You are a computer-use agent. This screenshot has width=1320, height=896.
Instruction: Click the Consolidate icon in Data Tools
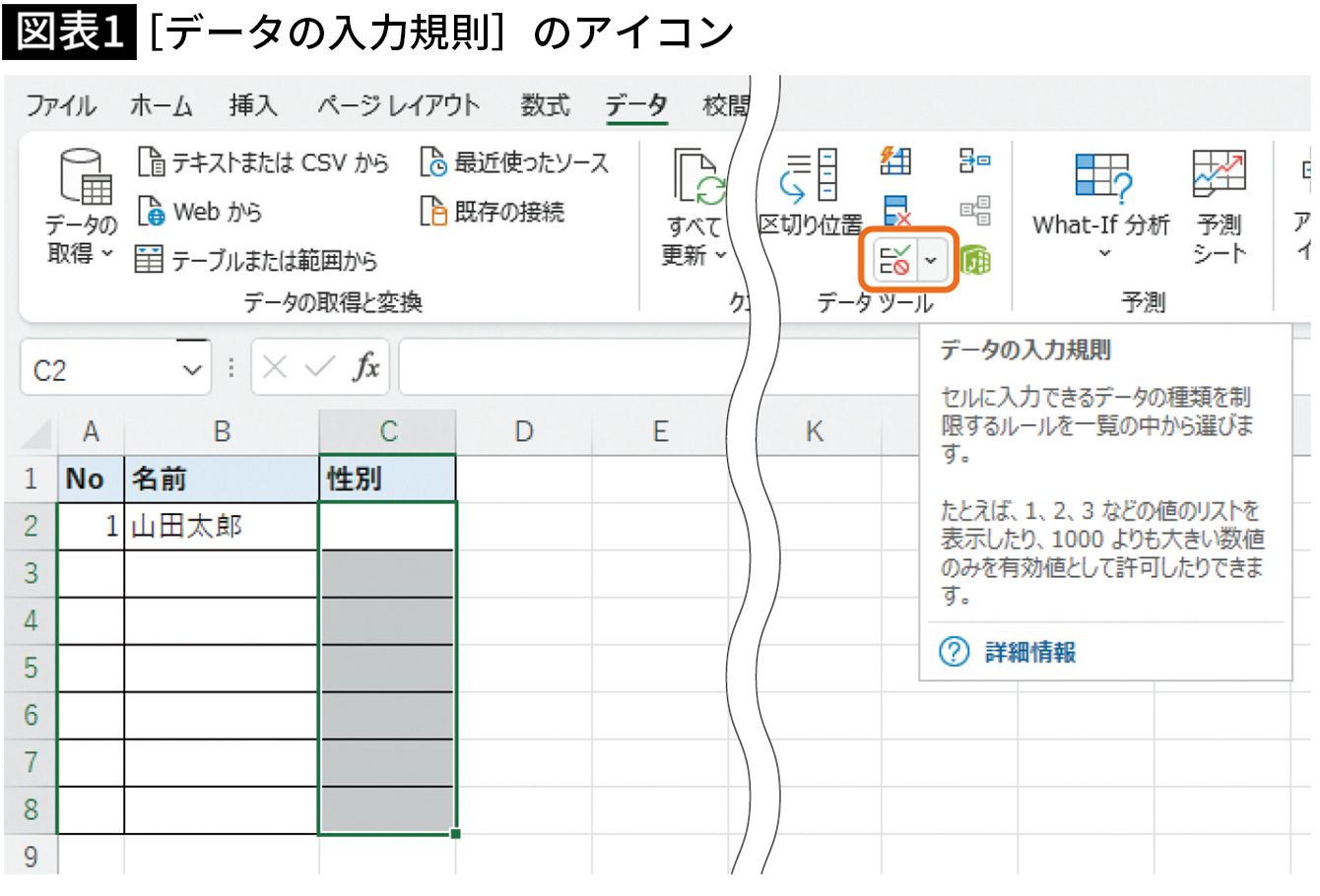click(974, 160)
